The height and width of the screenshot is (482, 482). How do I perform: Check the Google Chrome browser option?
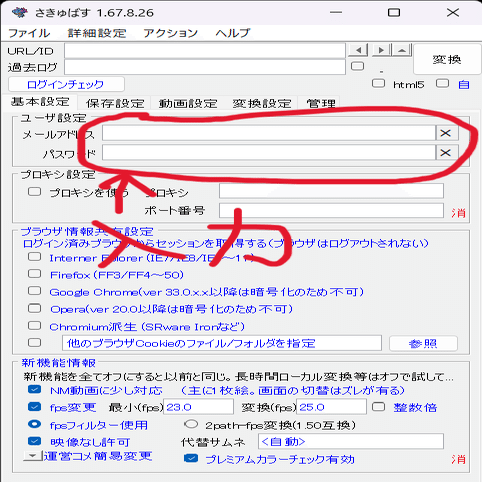(x=34, y=291)
